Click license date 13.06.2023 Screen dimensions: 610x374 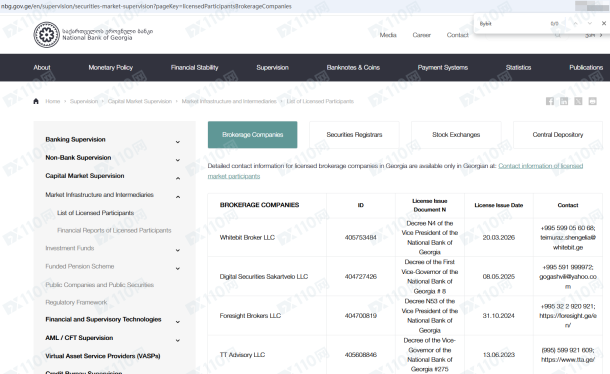point(499,355)
